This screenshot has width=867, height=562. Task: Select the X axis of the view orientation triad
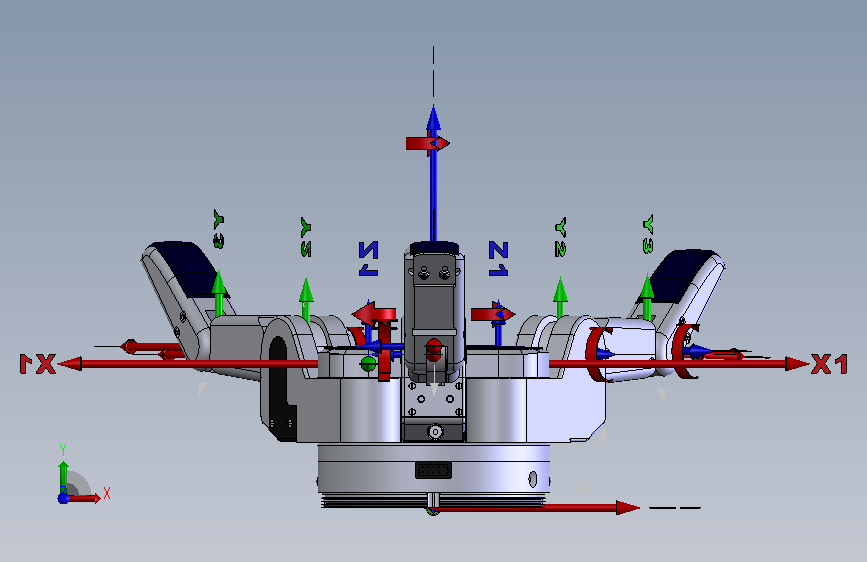pos(86,498)
